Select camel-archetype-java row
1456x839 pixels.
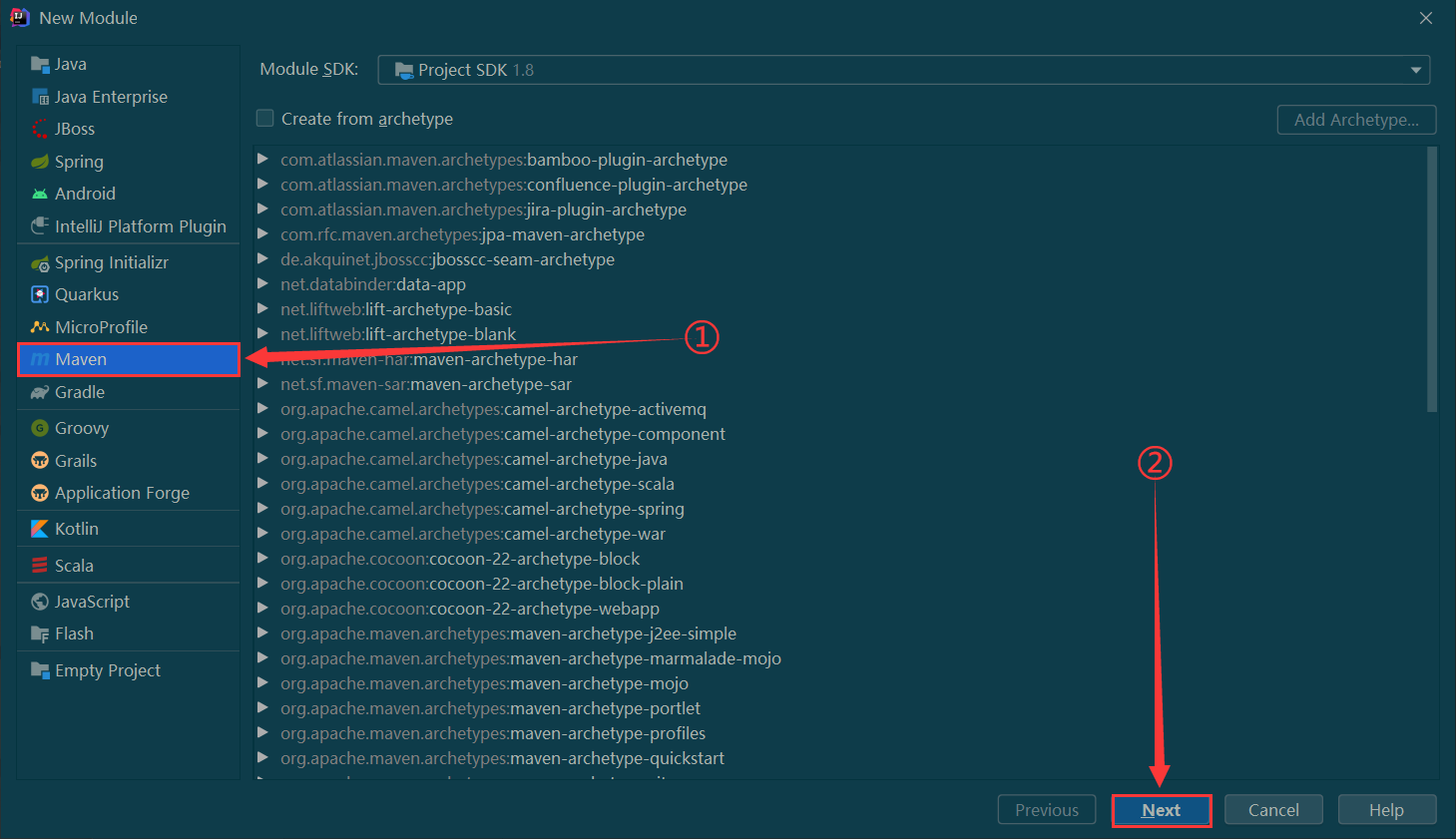840,459
